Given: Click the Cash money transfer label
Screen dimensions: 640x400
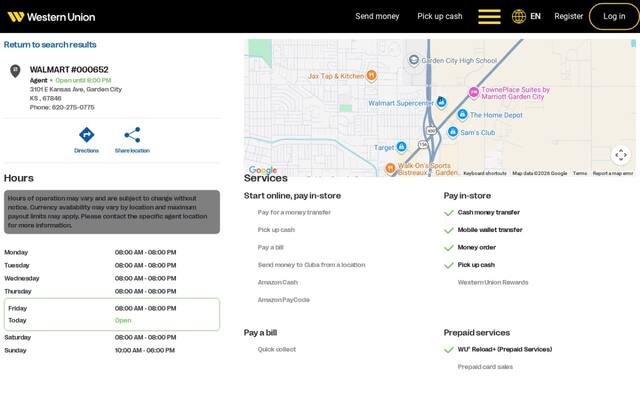Looking at the screenshot, I should [x=489, y=213].
